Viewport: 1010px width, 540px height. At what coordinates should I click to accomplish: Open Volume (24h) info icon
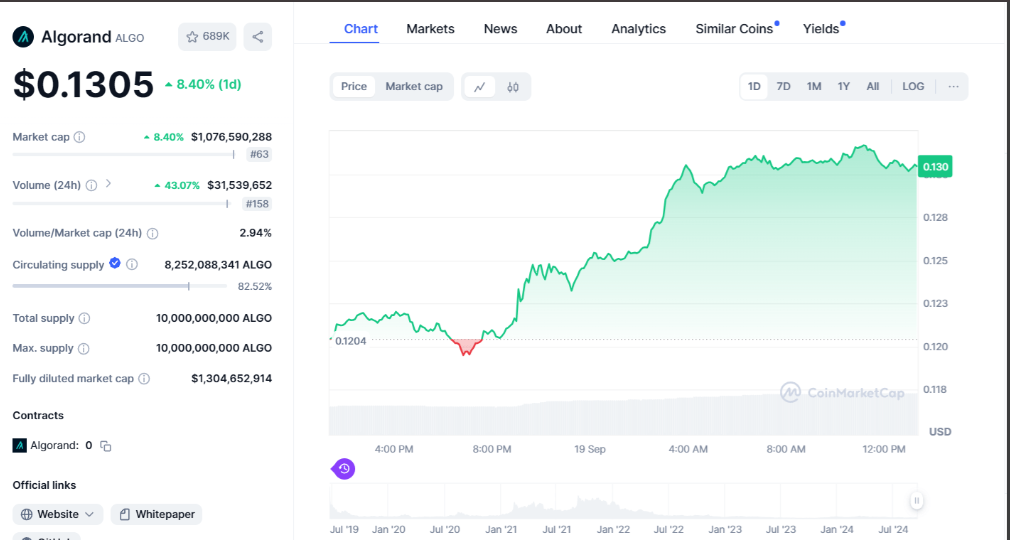pyautogui.click(x=91, y=185)
